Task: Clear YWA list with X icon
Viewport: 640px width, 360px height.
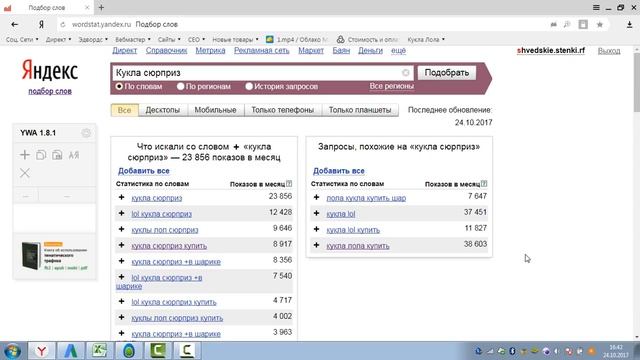Action: pos(24,173)
